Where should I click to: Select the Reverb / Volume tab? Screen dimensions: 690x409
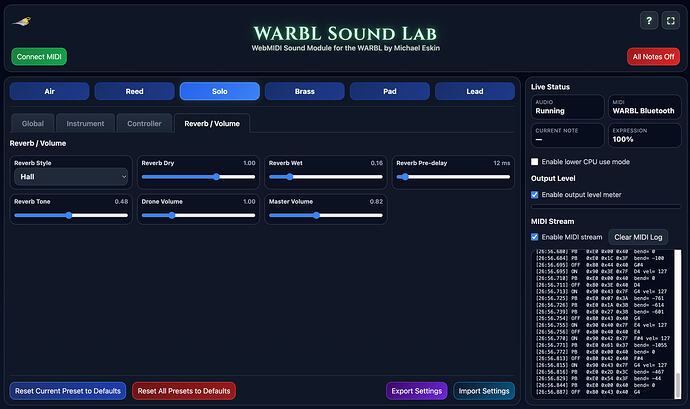coord(212,123)
